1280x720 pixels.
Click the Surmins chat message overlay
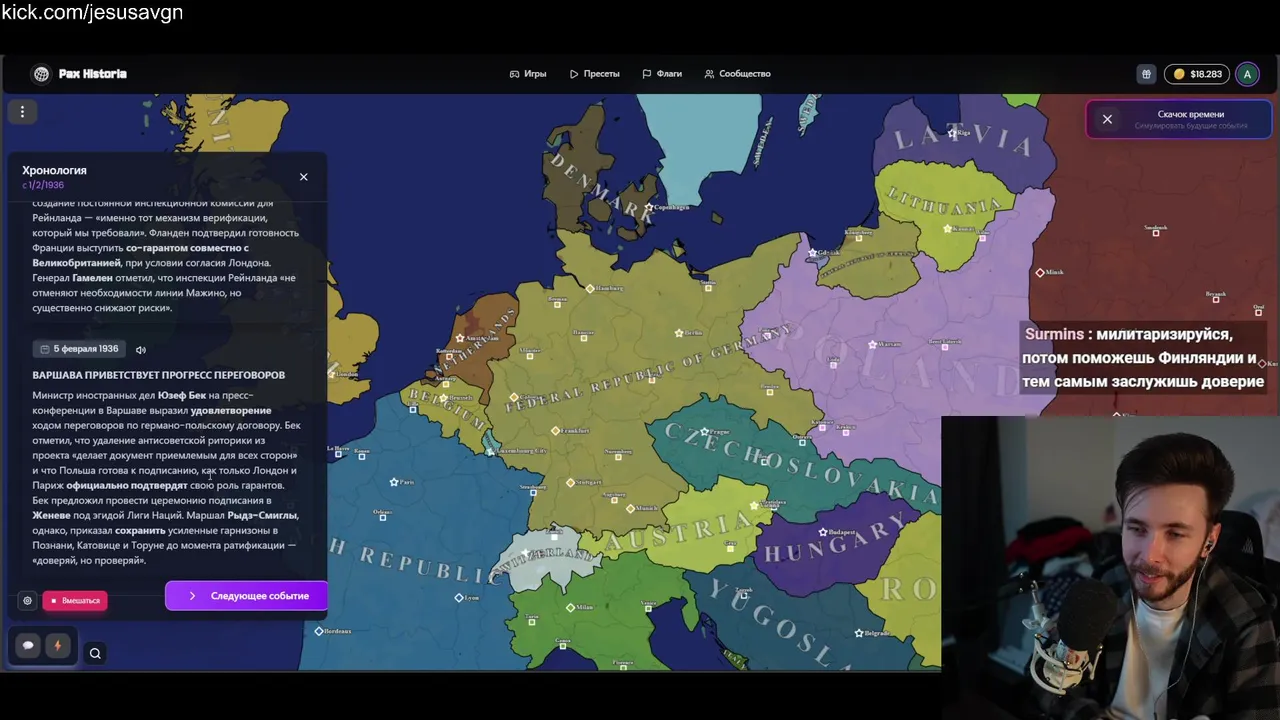click(1144, 358)
